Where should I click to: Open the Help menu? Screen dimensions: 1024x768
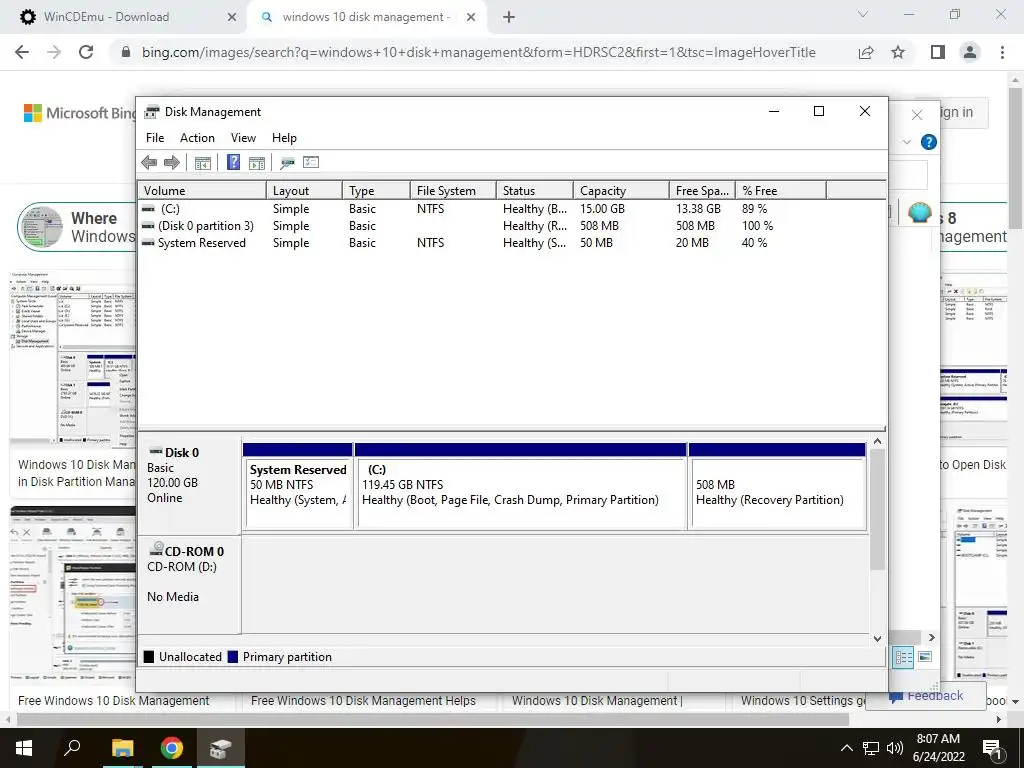[x=284, y=138]
